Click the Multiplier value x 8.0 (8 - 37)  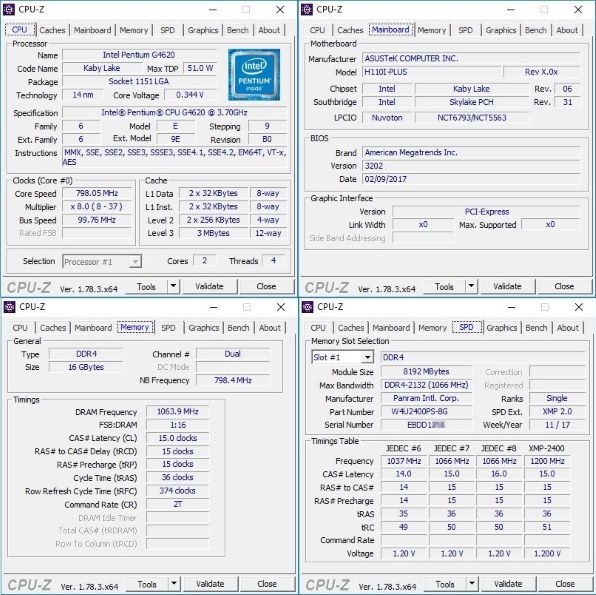coord(97,206)
